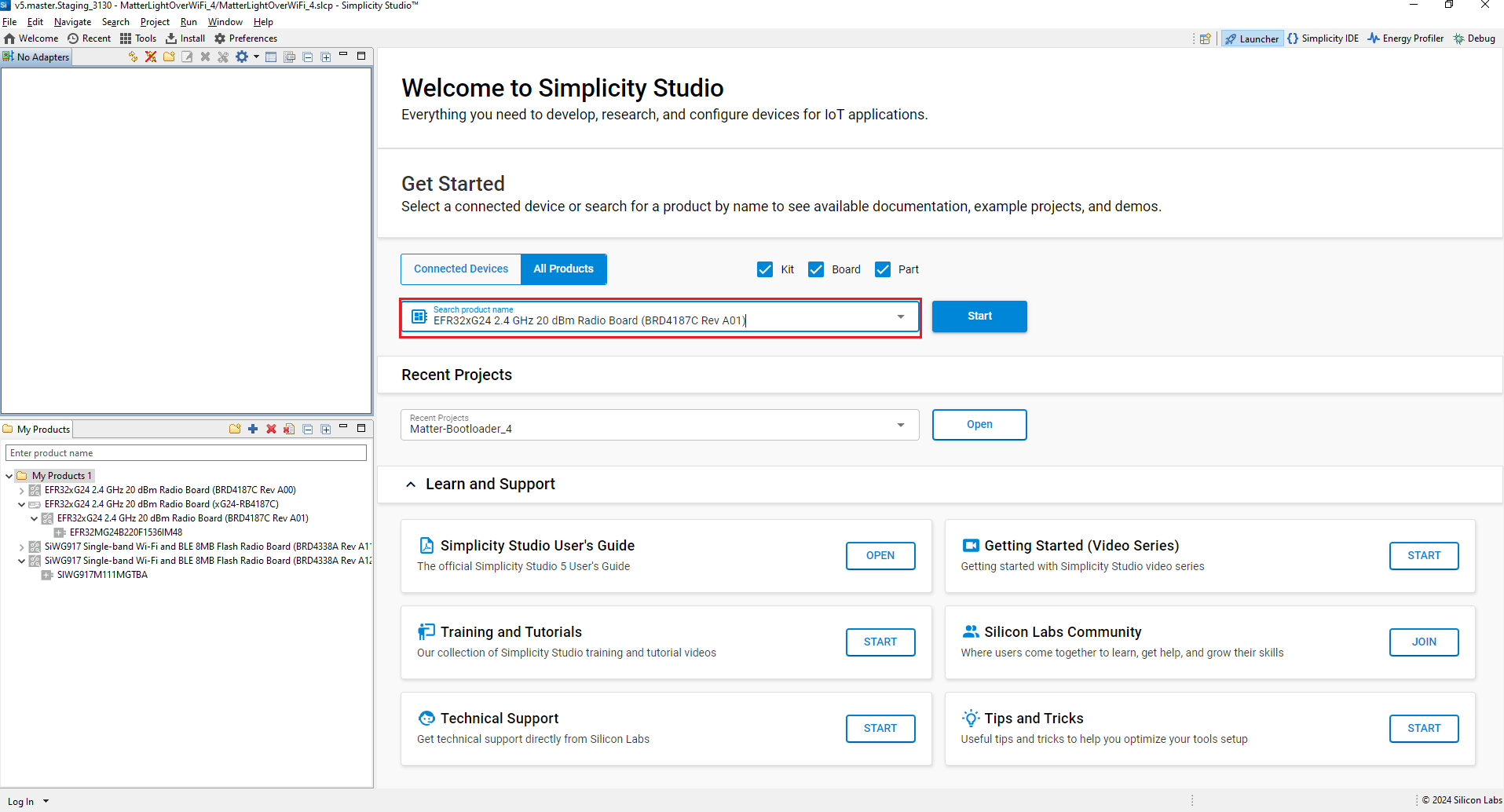
Task: Click No Adapters tab
Action: coord(36,57)
